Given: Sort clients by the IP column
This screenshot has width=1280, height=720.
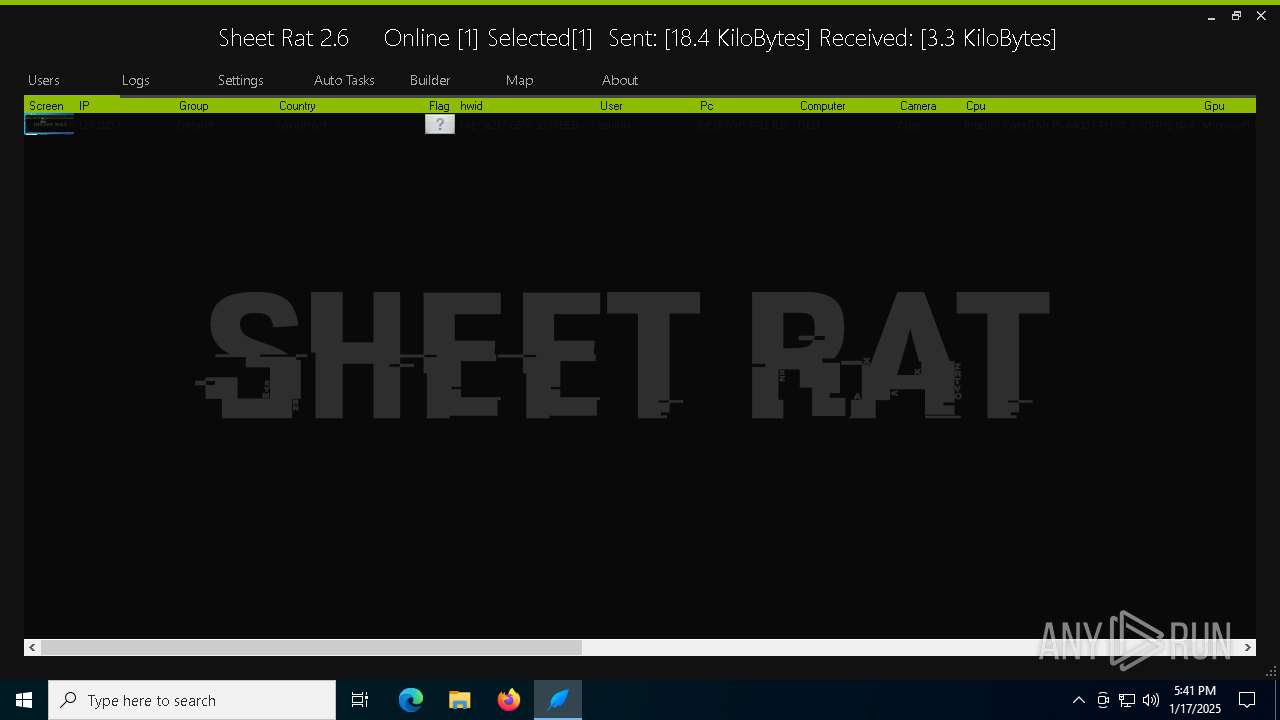Looking at the screenshot, I should pyautogui.click(x=125, y=106).
